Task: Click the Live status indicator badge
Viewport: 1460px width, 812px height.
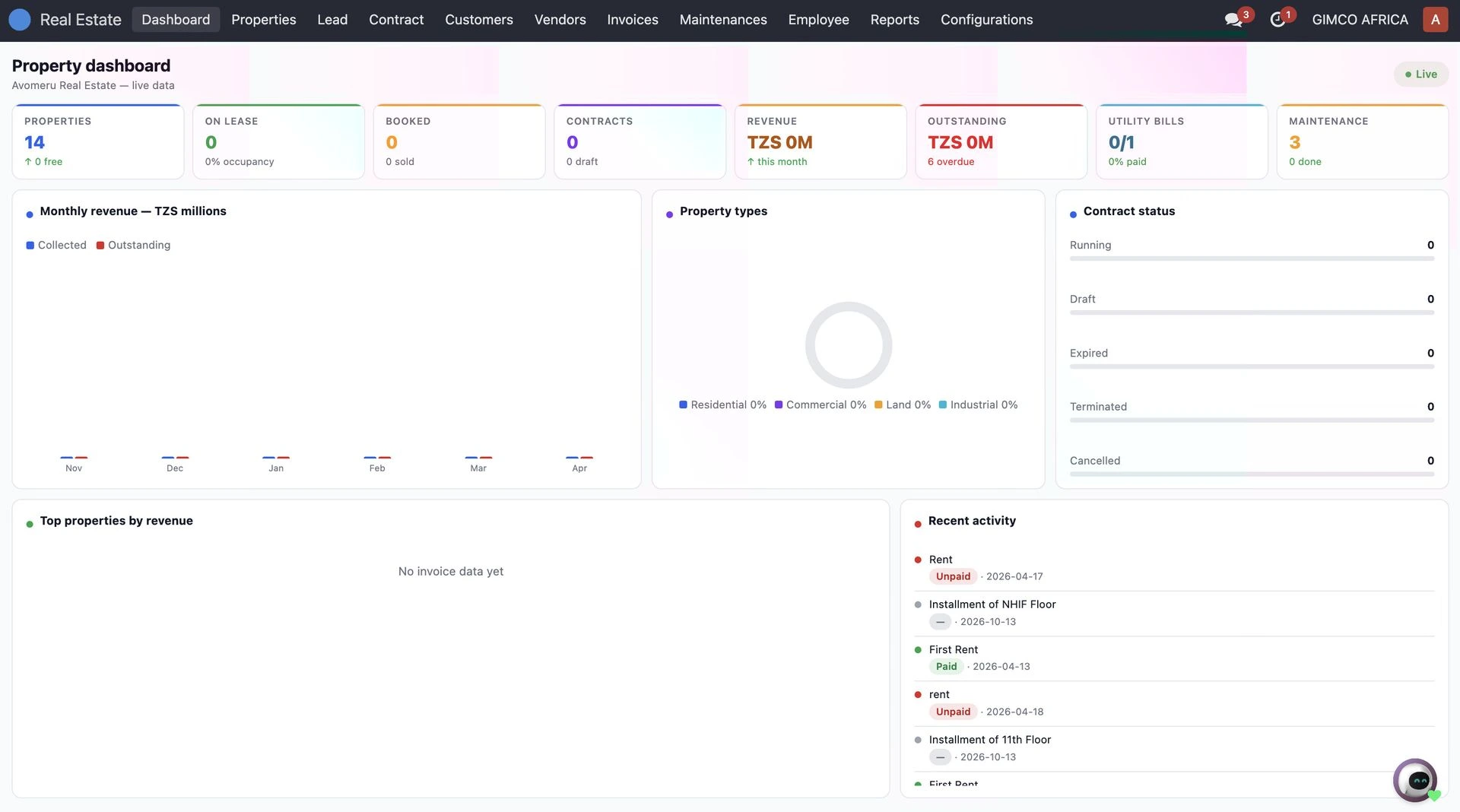Action: click(x=1420, y=74)
